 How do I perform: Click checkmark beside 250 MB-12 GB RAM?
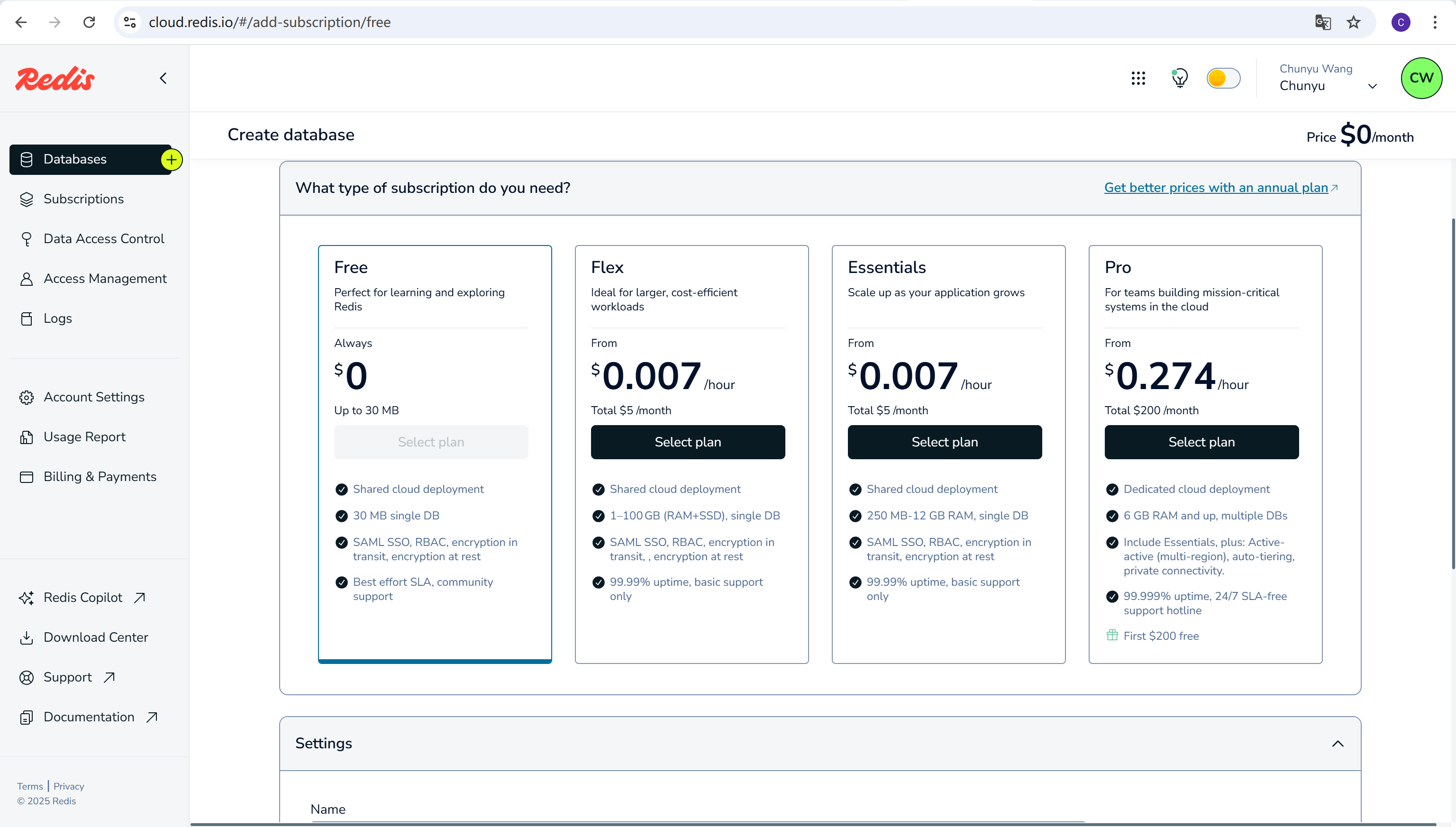pyautogui.click(x=855, y=516)
